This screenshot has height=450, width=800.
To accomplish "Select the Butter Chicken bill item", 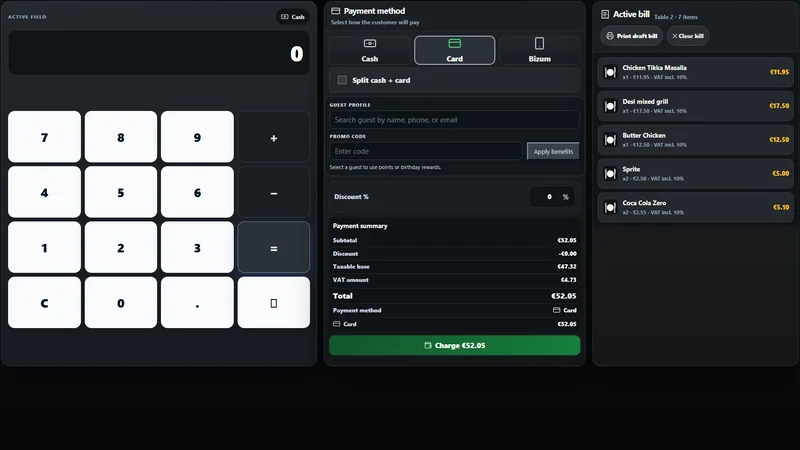I will point(695,139).
